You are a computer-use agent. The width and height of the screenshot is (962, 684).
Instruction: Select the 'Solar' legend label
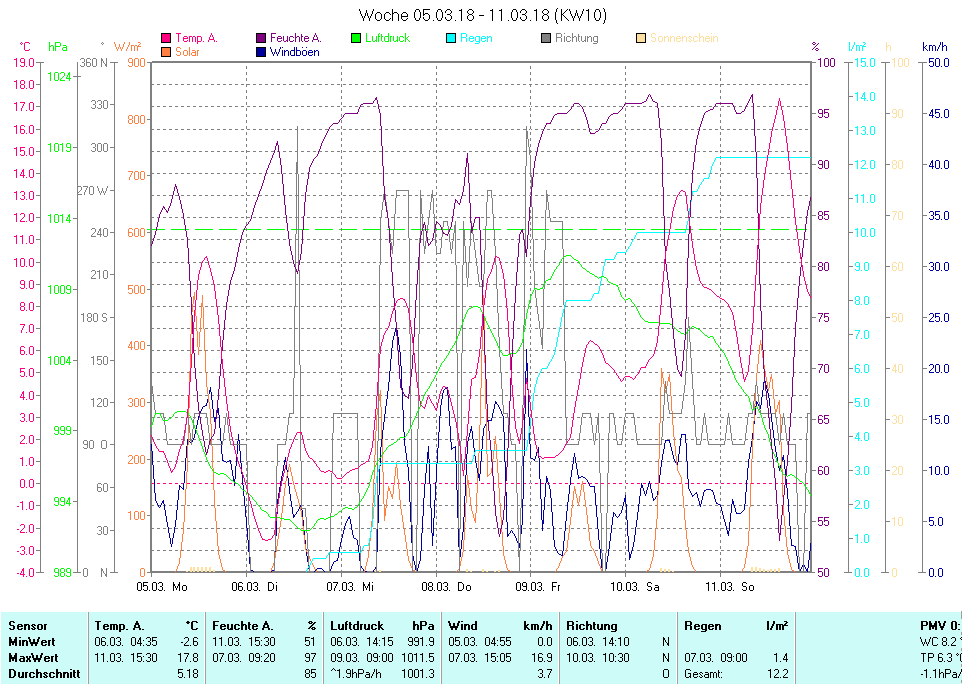(x=187, y=52)
